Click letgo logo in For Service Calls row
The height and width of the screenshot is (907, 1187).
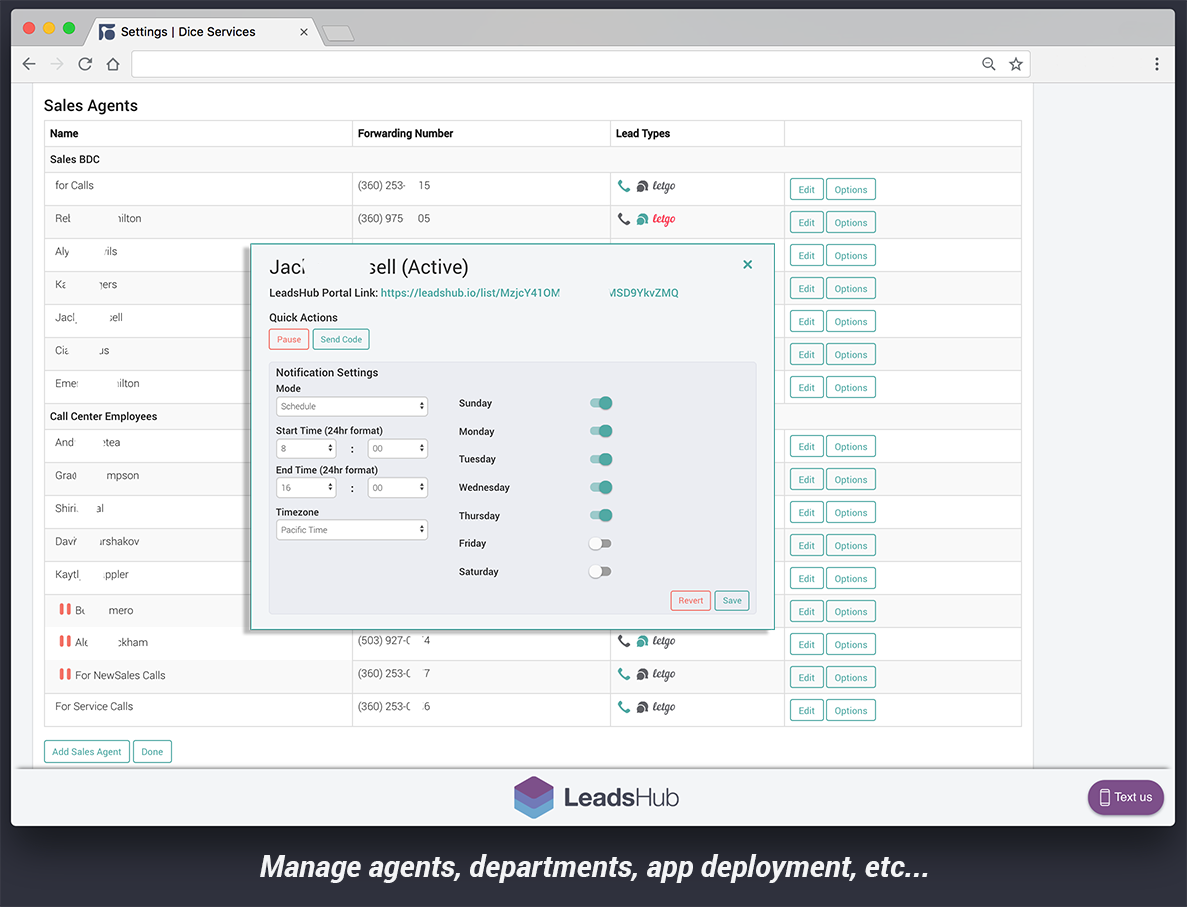[x=664, y=708]
